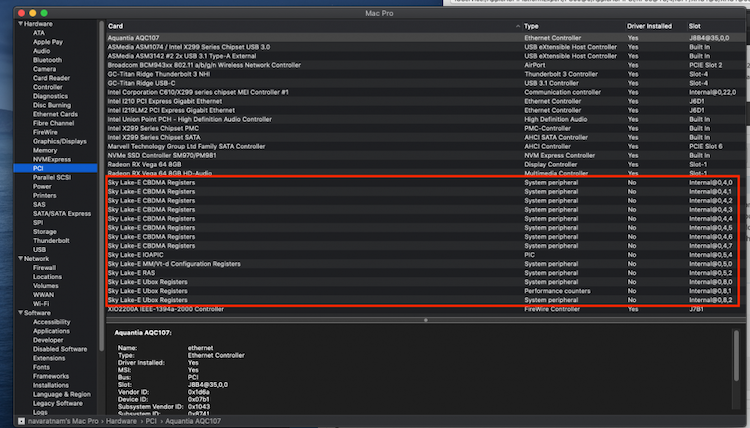The image size is (750, 428).
Task: Select NVMe SSD Controller SM970/PM981 row
Action: [425, 155]
